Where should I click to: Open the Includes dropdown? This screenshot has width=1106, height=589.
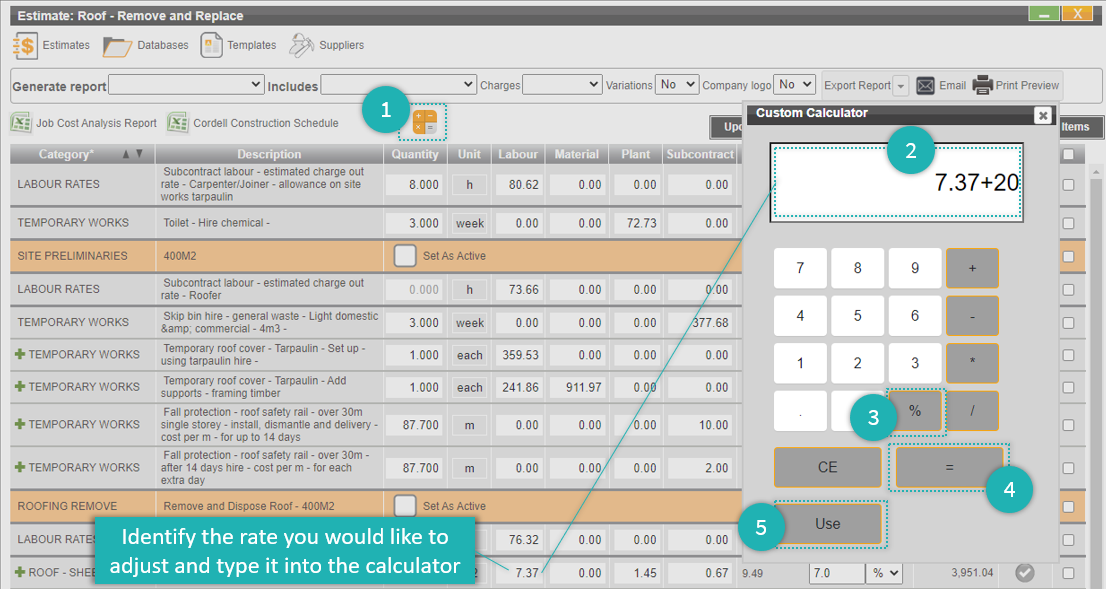pyautogui.click(x=399, y=85)
